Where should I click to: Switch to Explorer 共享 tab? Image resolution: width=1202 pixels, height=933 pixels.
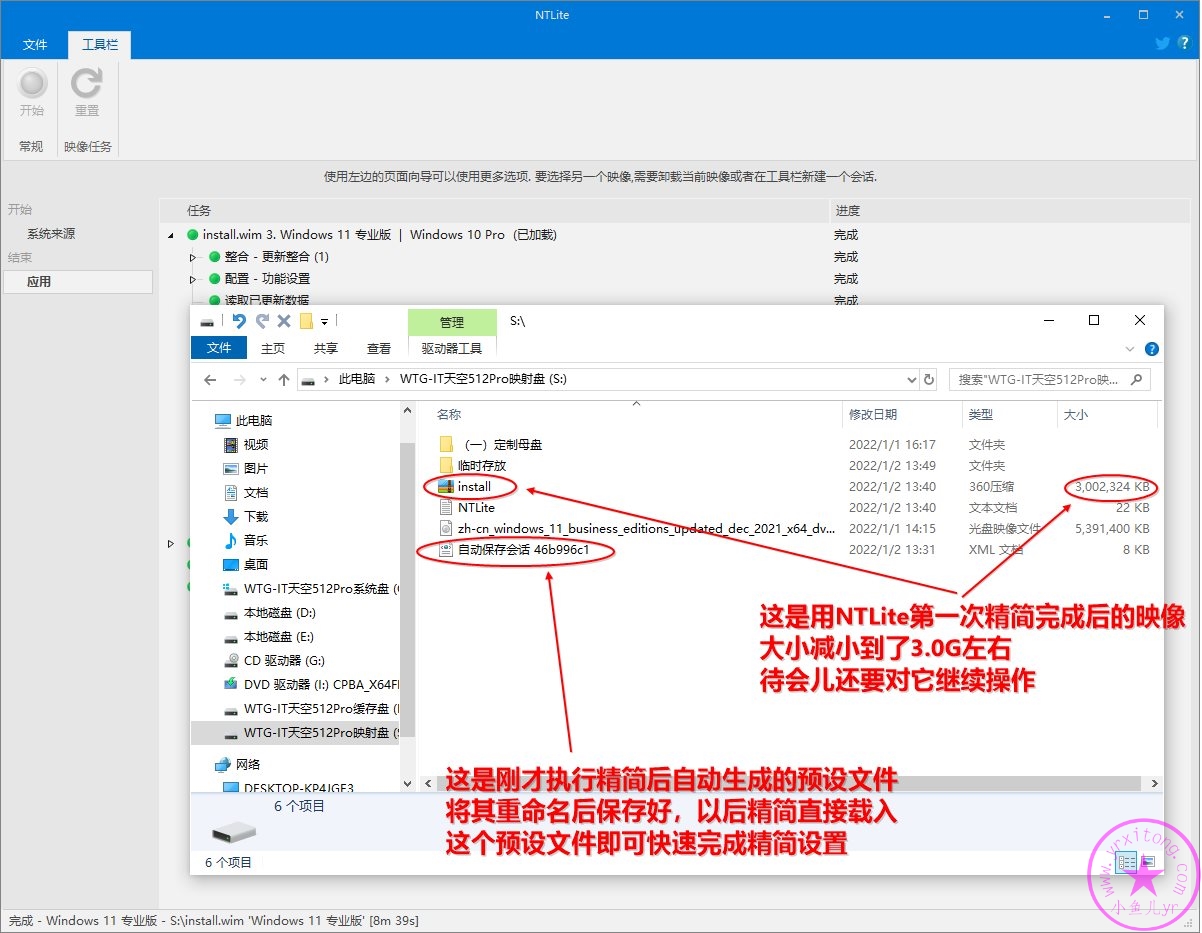point(326,348)
